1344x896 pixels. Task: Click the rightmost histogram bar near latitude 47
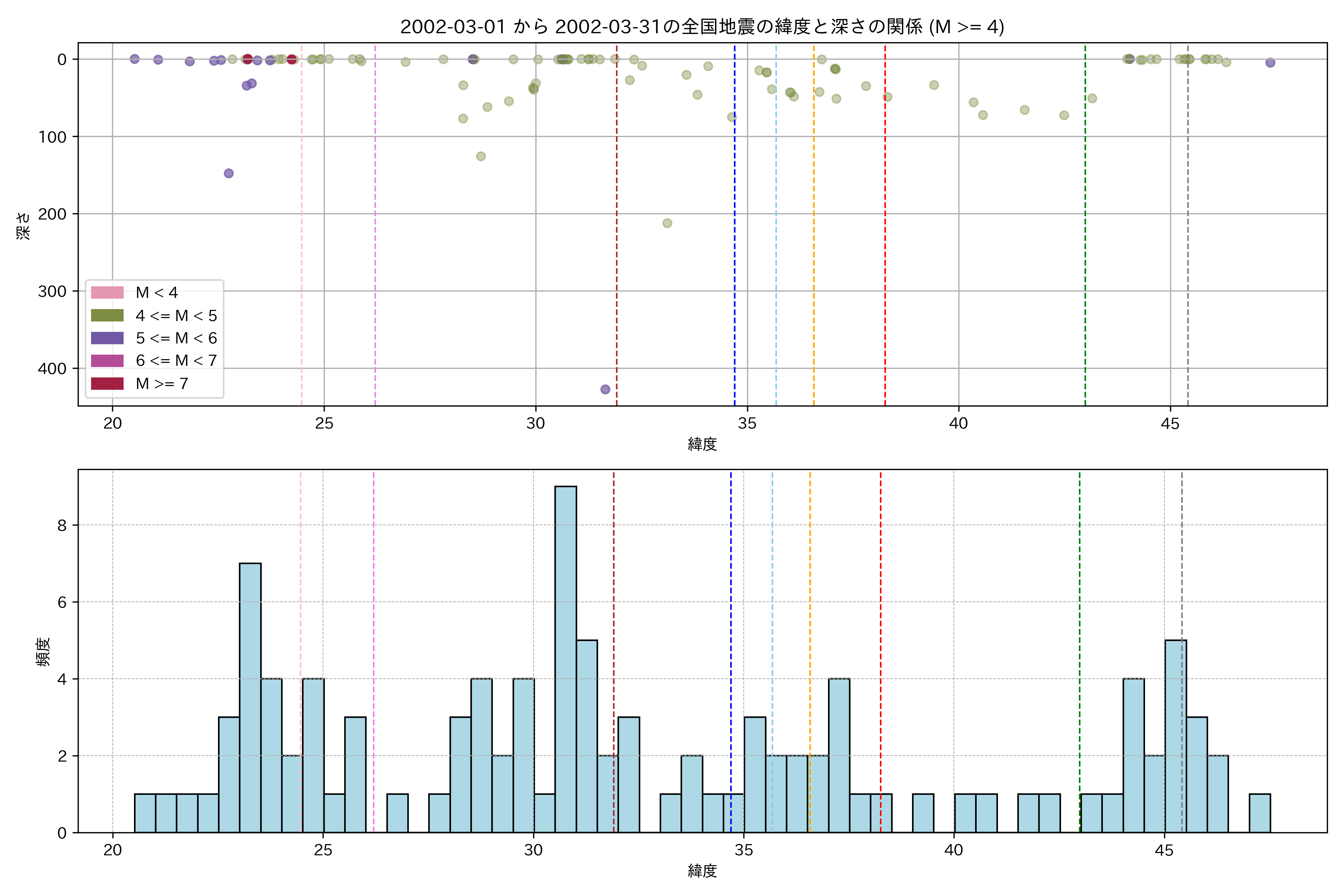pyautogui.click(x=1259, y=813)
